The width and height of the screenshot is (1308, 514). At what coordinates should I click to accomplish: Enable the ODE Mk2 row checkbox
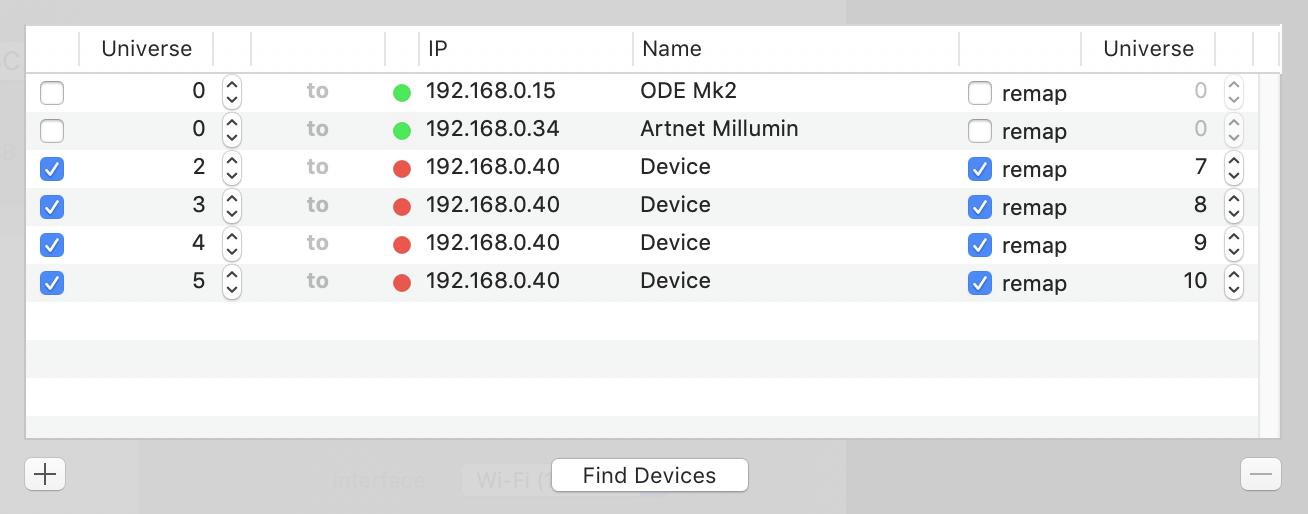(52, 93)
